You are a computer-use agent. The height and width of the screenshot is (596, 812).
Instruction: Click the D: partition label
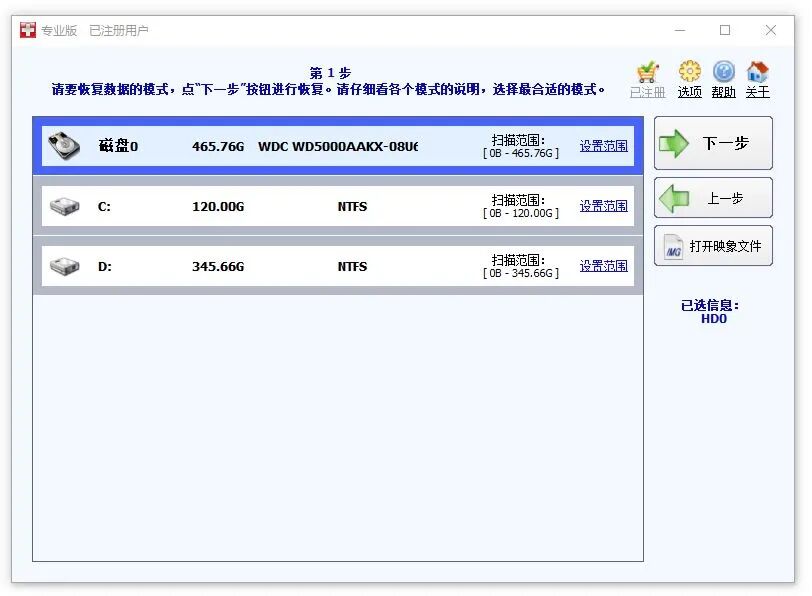[105, 267]
